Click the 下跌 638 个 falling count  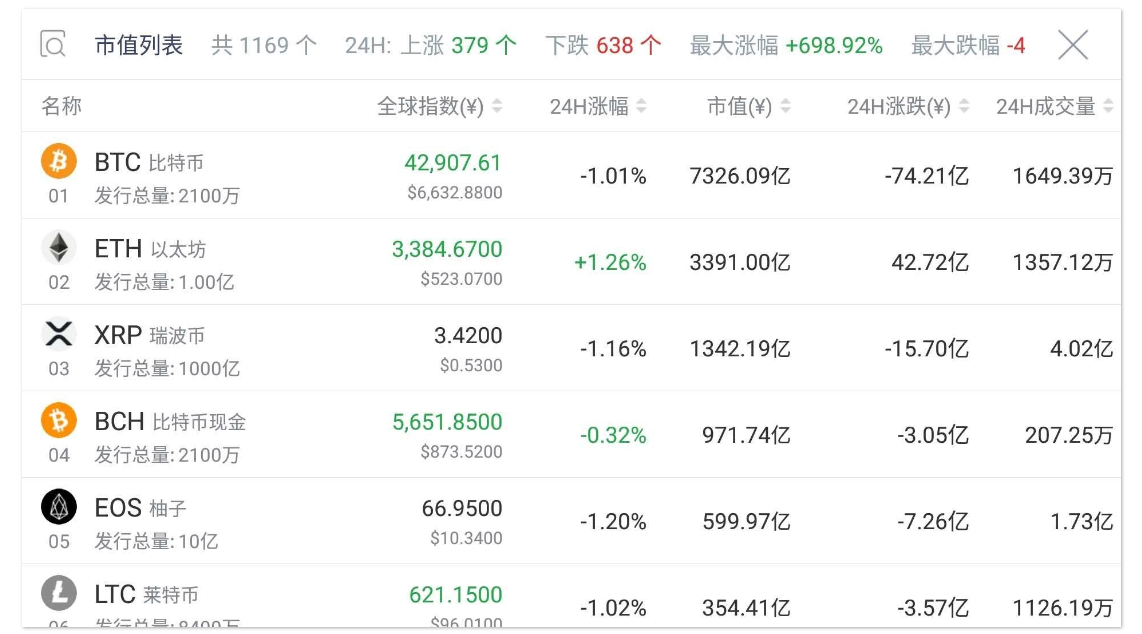[604, 45]
